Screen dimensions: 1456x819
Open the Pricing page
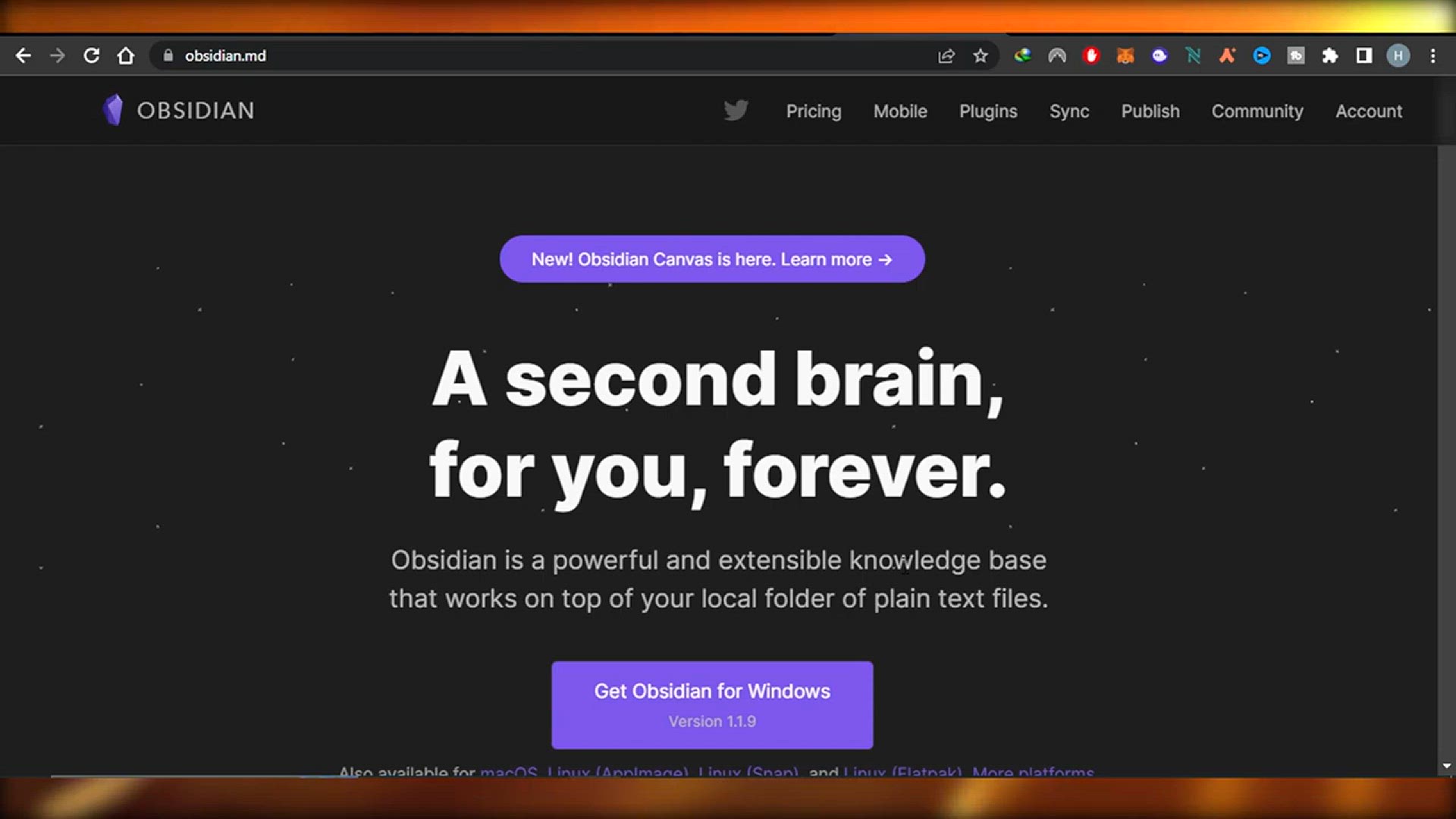click(814, 111)
